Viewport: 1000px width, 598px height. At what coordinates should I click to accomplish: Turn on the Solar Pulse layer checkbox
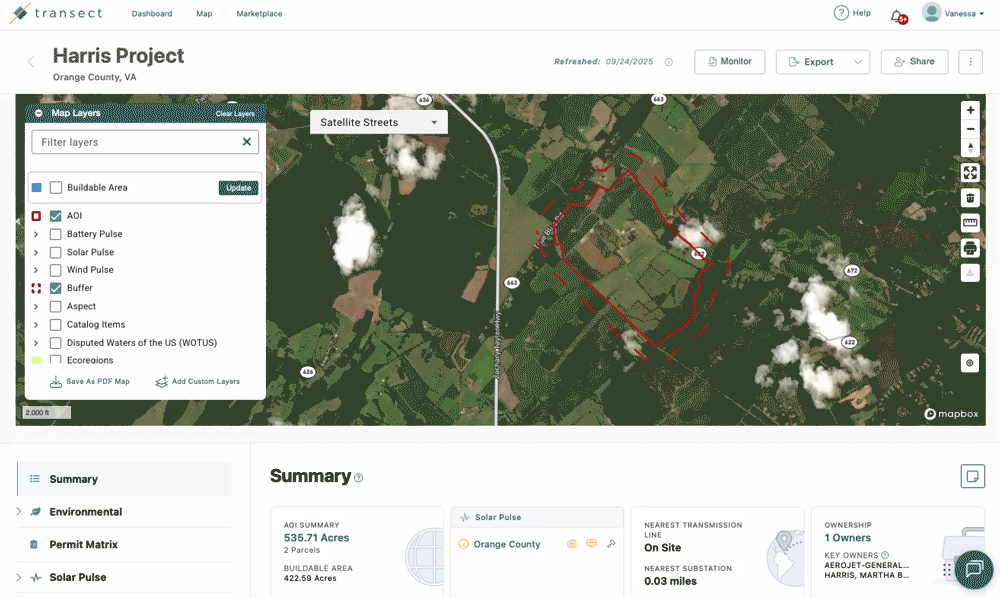pos(56,252)
